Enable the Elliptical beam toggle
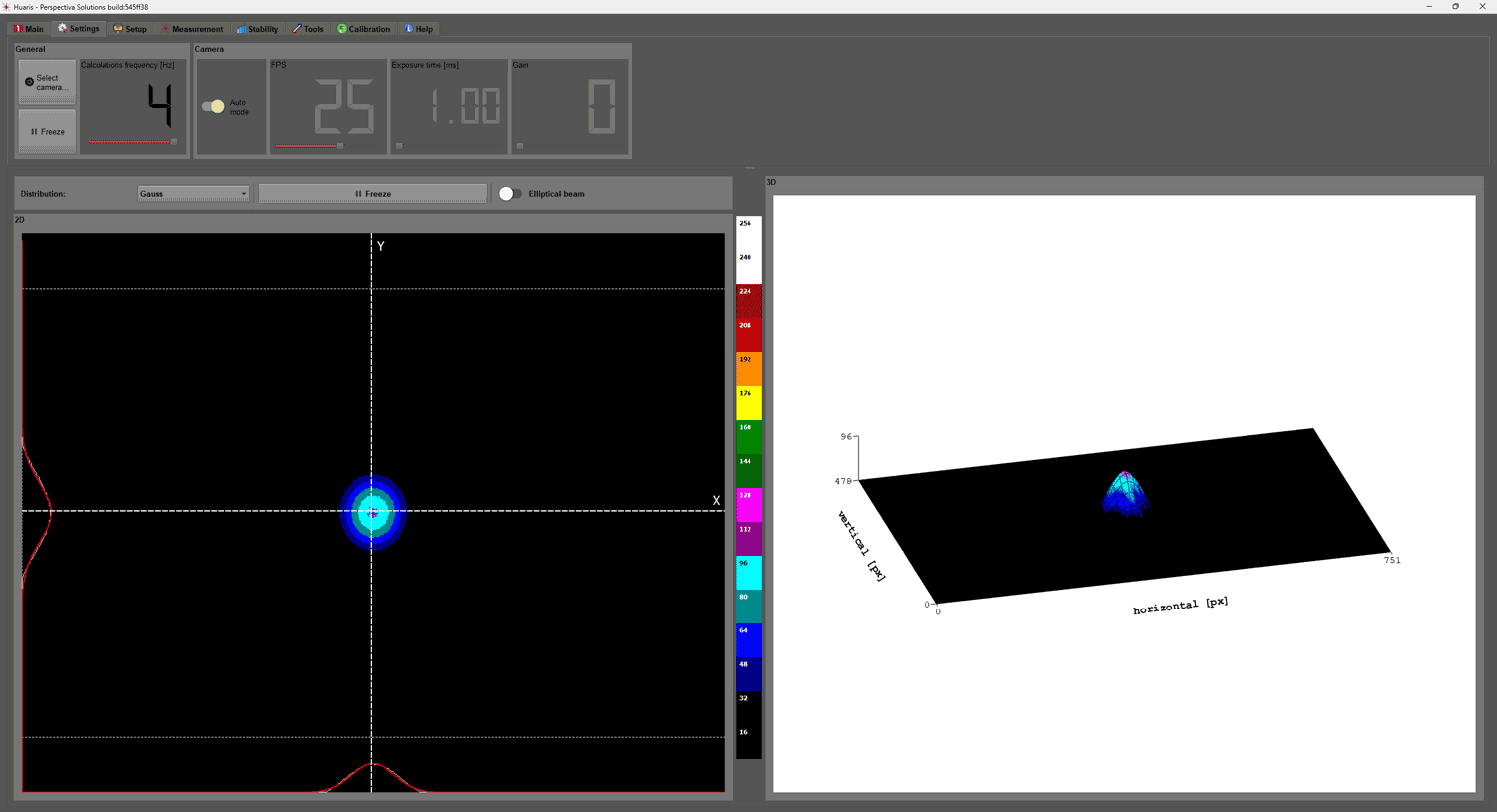Screen dimensions: 1497x812 [510, 194]
